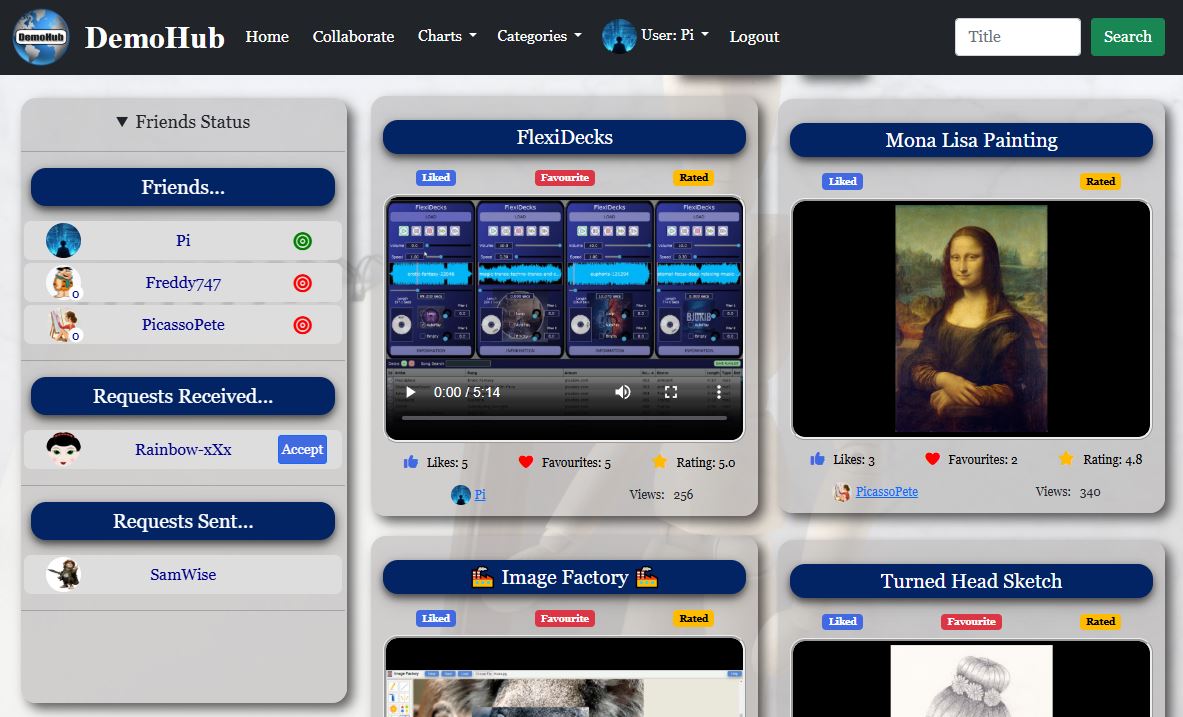Click the DemoHub globe logo
This screenshot has height=717, width=1183.
click(x=41, y=37)
